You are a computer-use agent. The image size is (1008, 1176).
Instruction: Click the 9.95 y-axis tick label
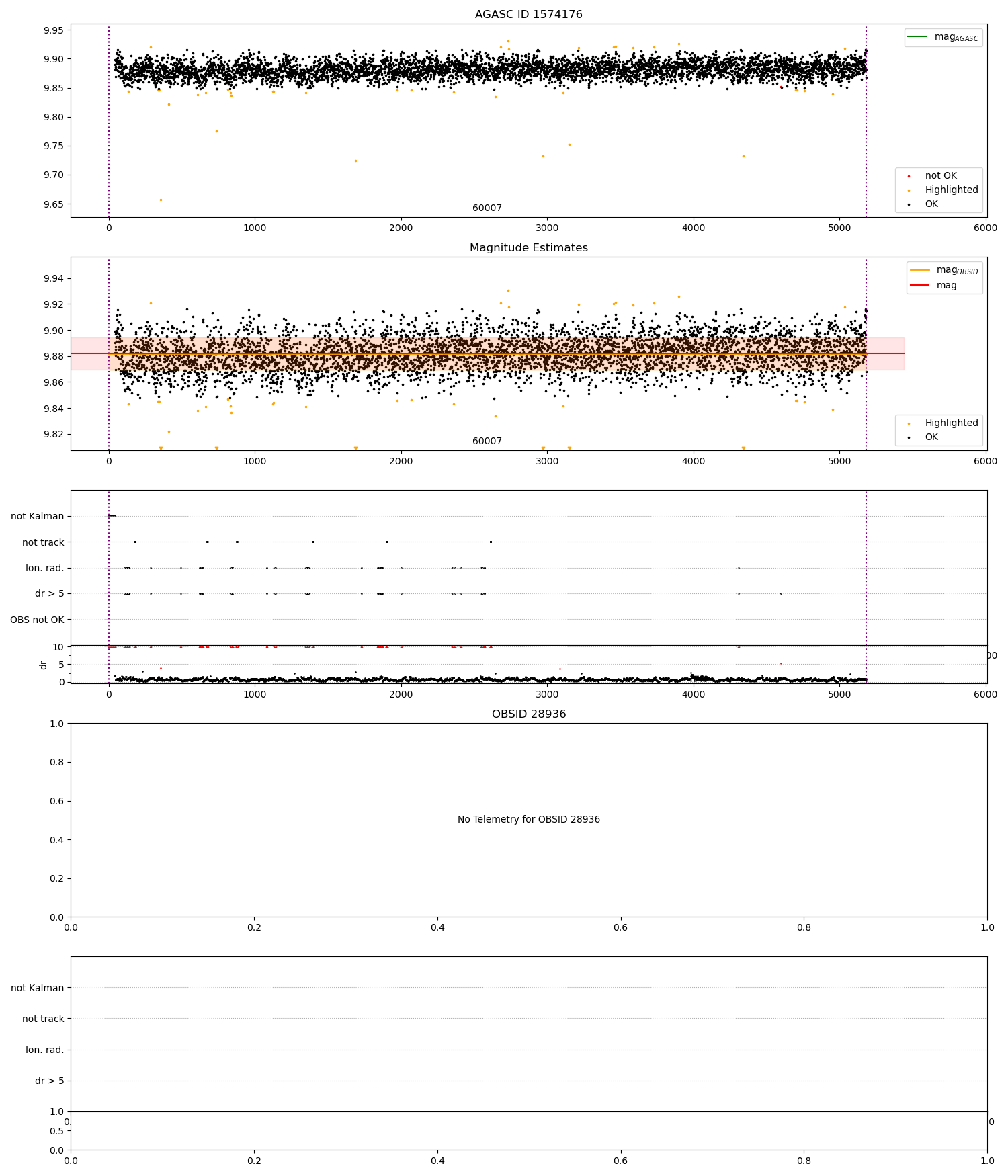[x=54, y=30]
